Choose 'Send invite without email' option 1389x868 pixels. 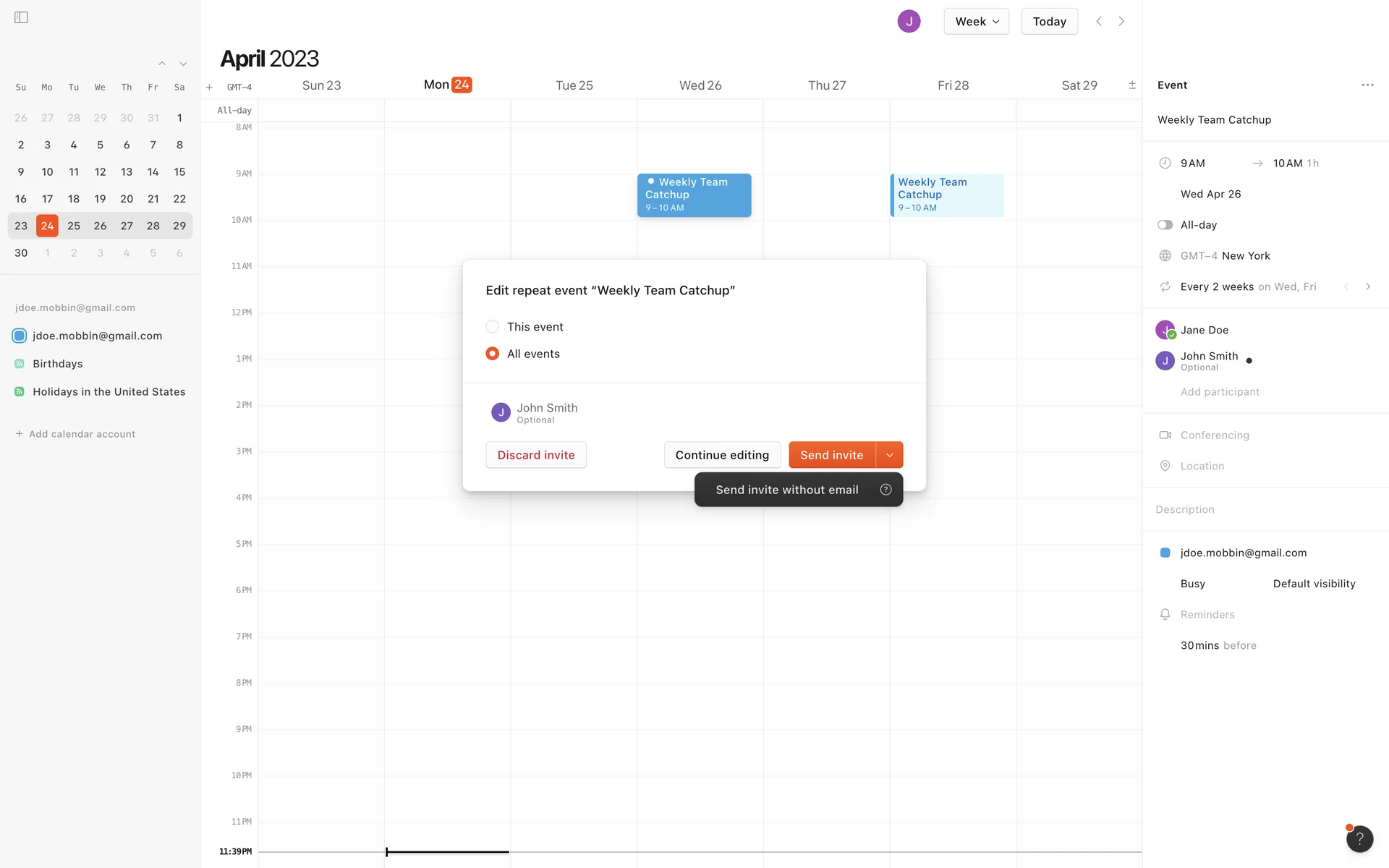(786, 490)
